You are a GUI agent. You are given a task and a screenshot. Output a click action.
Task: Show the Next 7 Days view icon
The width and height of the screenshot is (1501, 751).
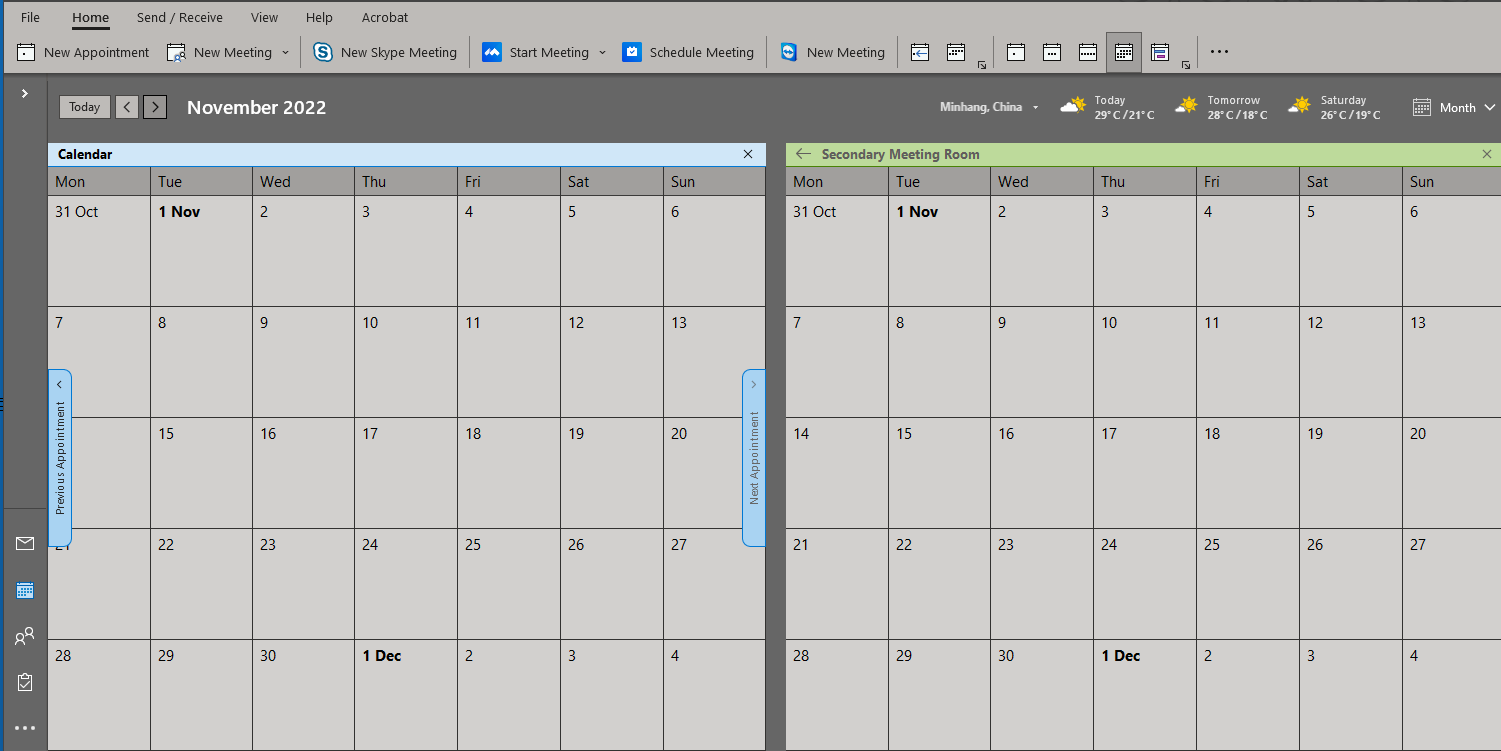[x=956, y=52]
